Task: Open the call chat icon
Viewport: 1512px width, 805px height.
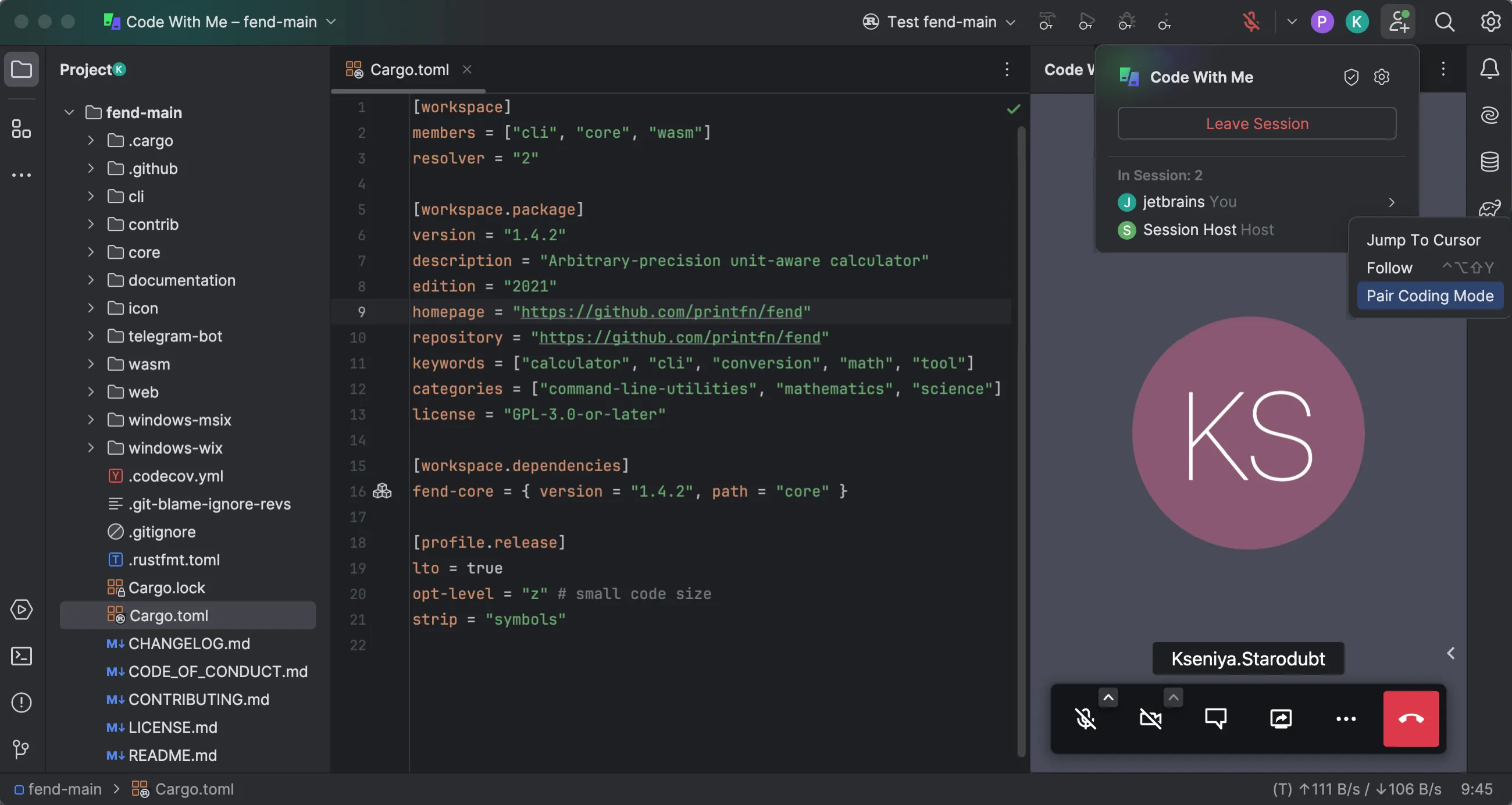Action: pos(1215,719)
